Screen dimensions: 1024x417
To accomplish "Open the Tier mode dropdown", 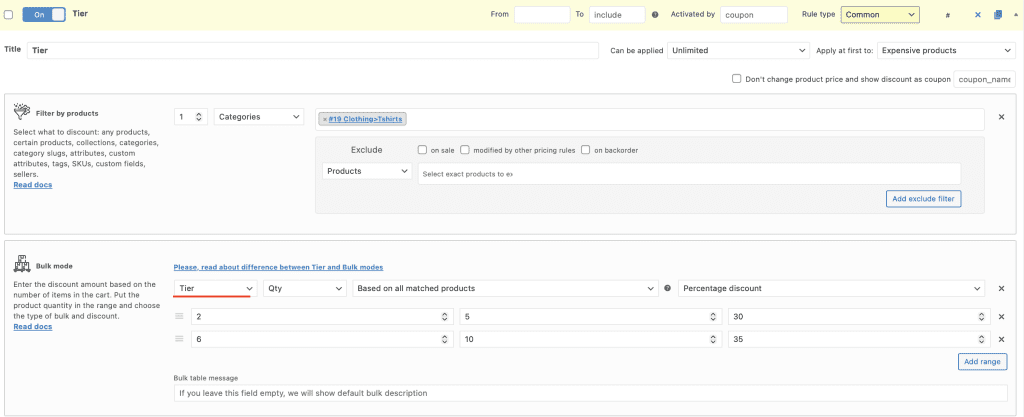I will click(214, 288).
